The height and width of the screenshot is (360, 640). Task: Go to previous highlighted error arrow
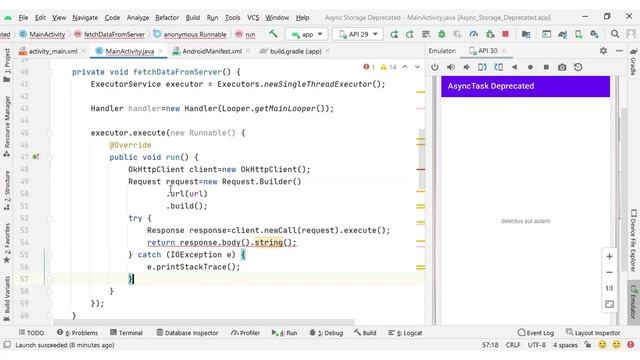[404, 67]
